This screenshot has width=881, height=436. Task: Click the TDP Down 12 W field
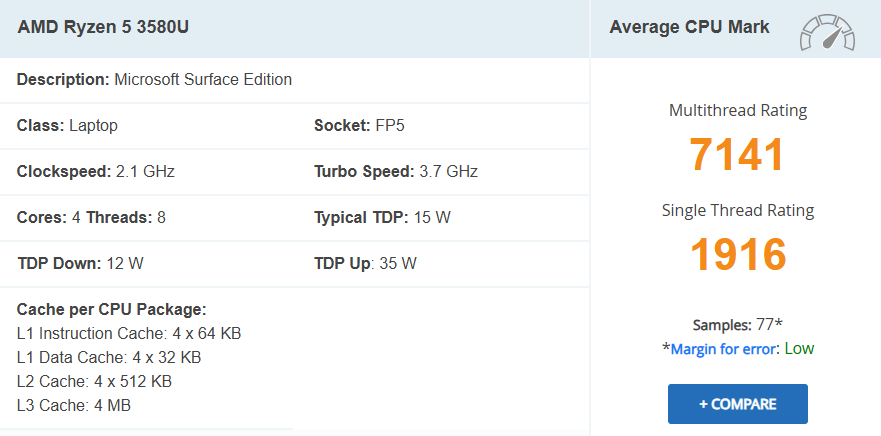point(80,264)
